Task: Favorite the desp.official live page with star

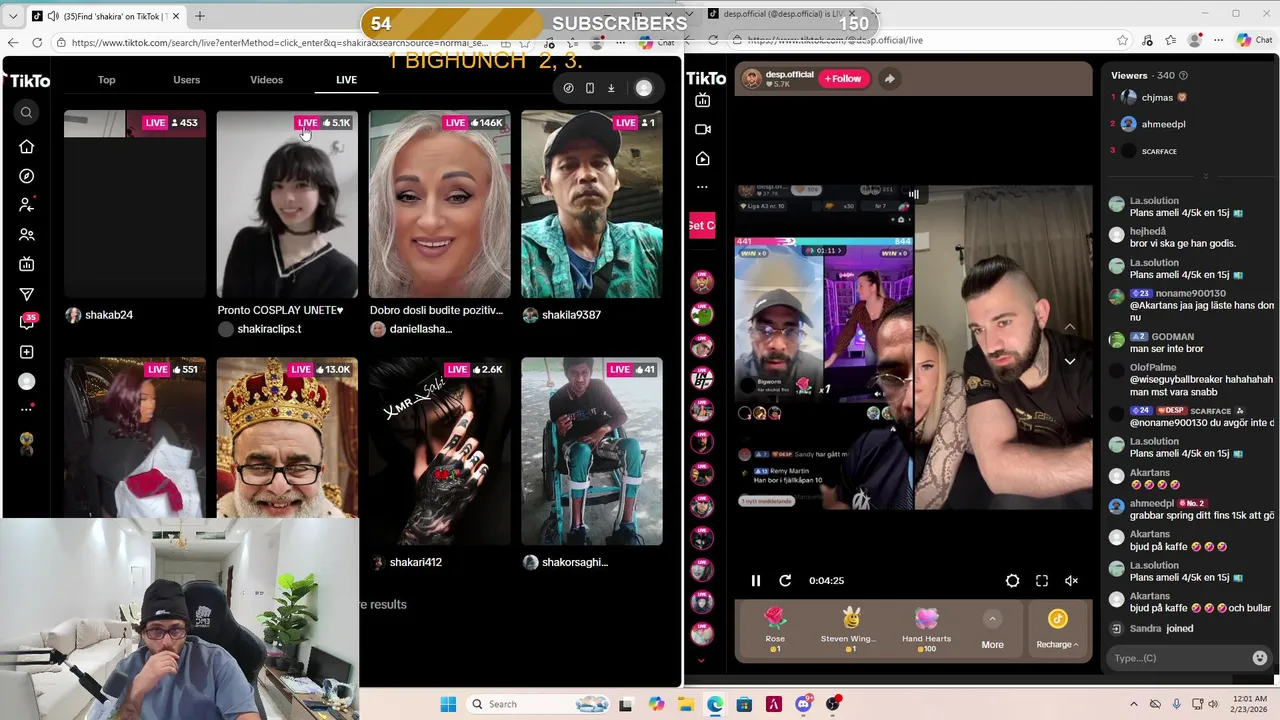Action: [x=1122, y=40]
